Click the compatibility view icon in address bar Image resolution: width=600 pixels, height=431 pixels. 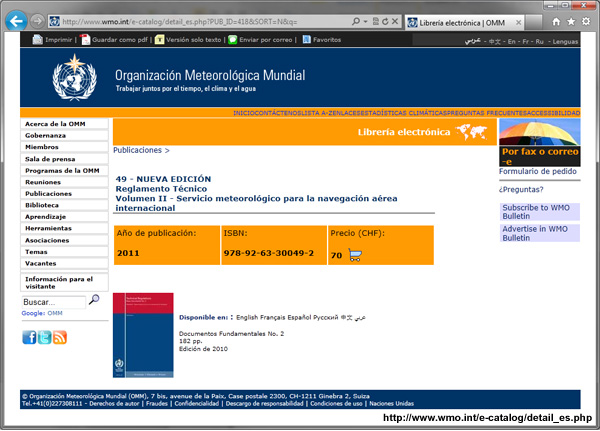pyautogui.click(x=376, y=21)
